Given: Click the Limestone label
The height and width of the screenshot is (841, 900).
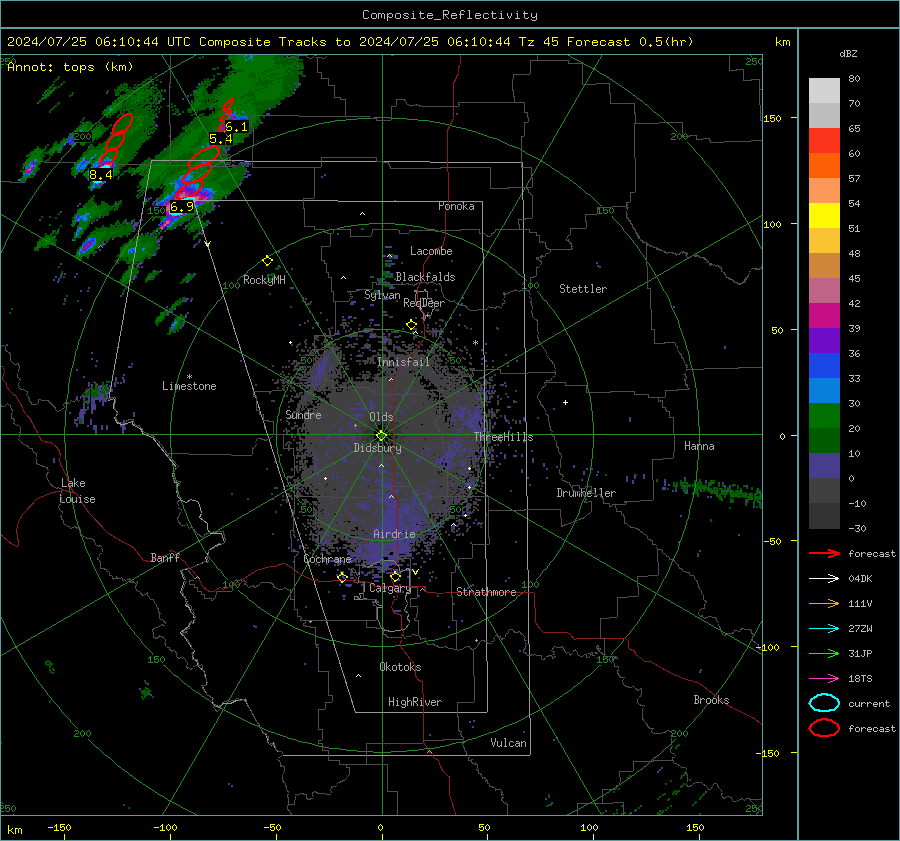Looking at the screenshot, I should (189, 386).
